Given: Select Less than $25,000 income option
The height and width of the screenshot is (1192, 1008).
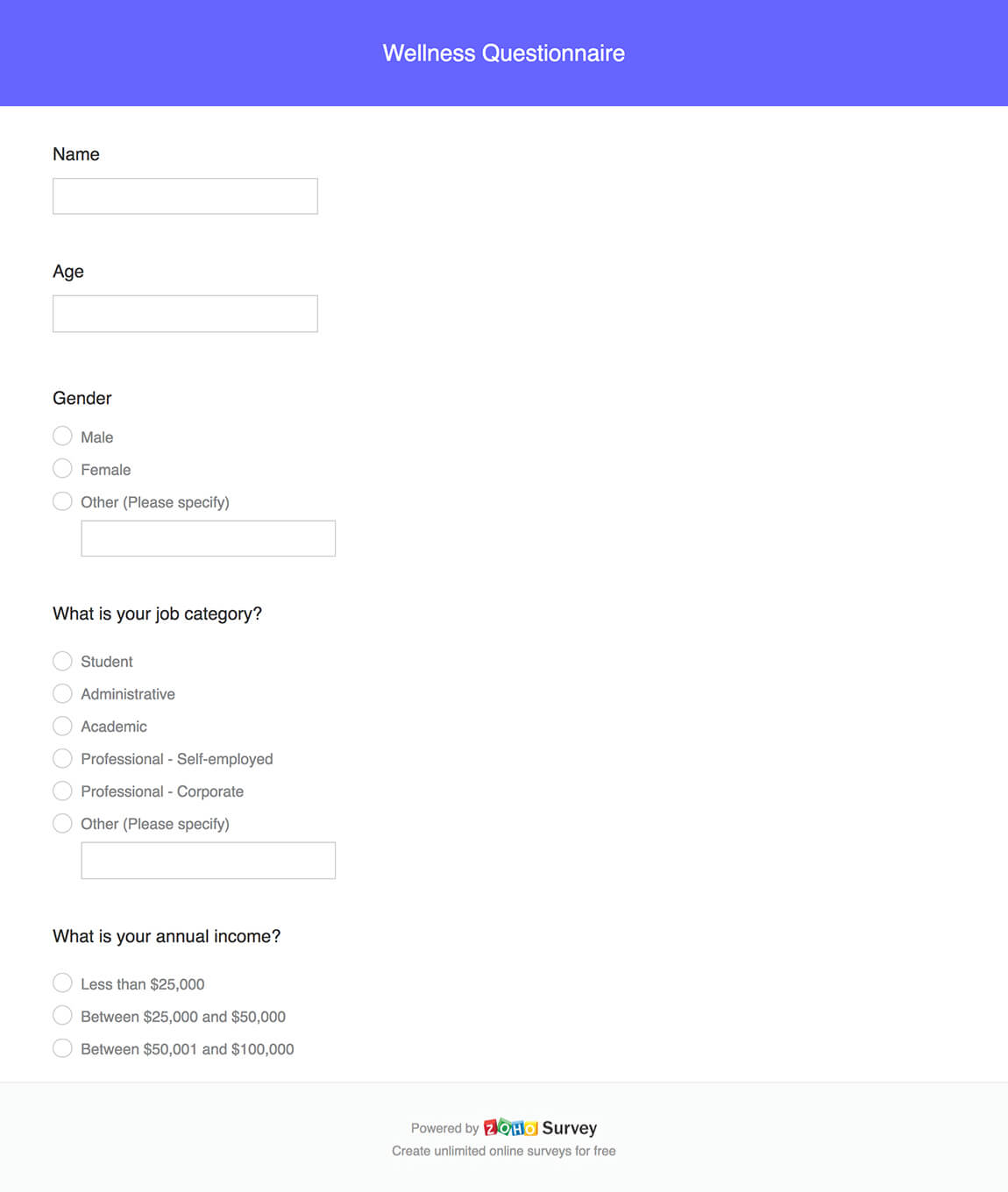Looking at the screenshot, I should tap(62, 983).
